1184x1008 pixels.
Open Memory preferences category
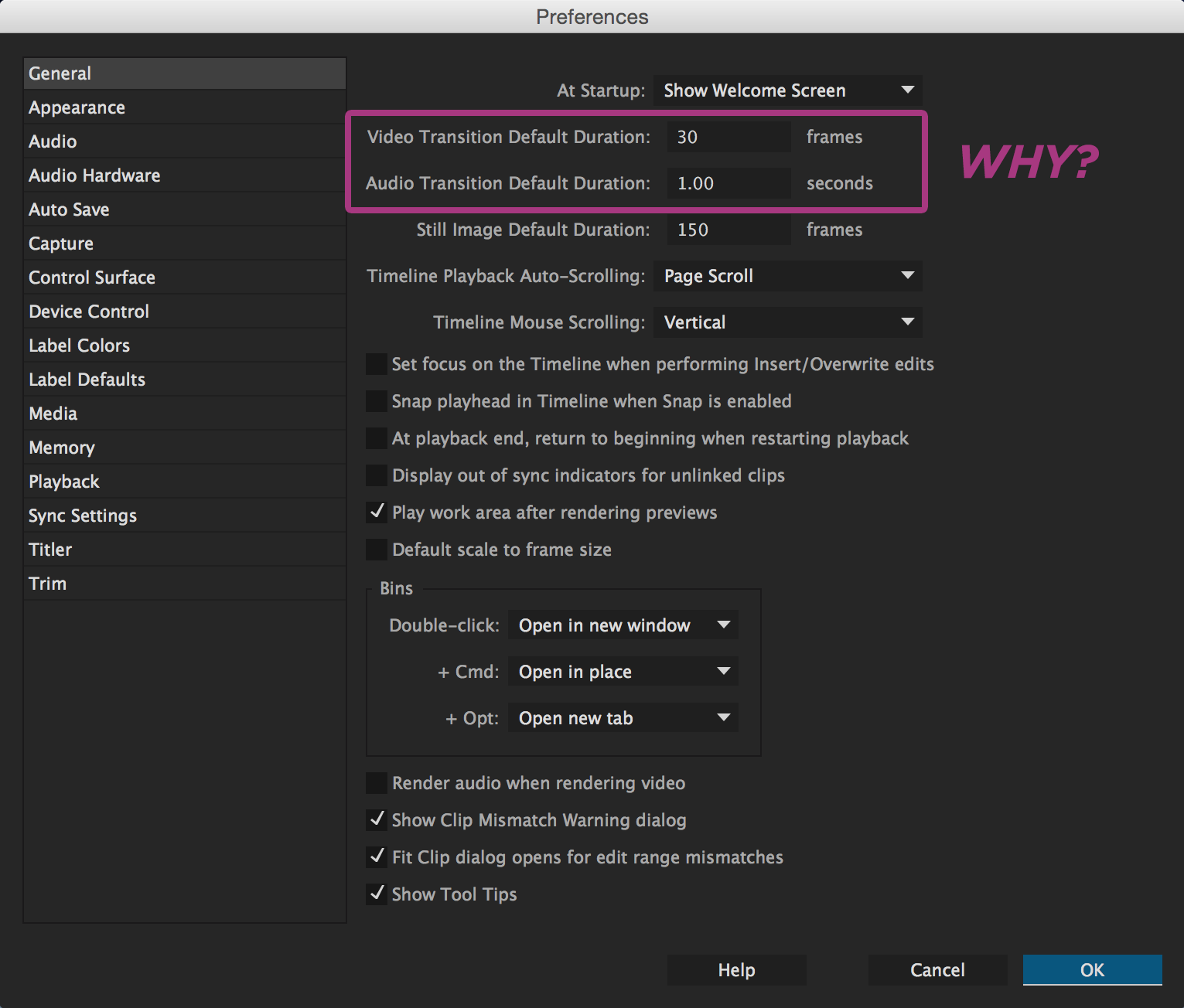(x=185, y=448)
